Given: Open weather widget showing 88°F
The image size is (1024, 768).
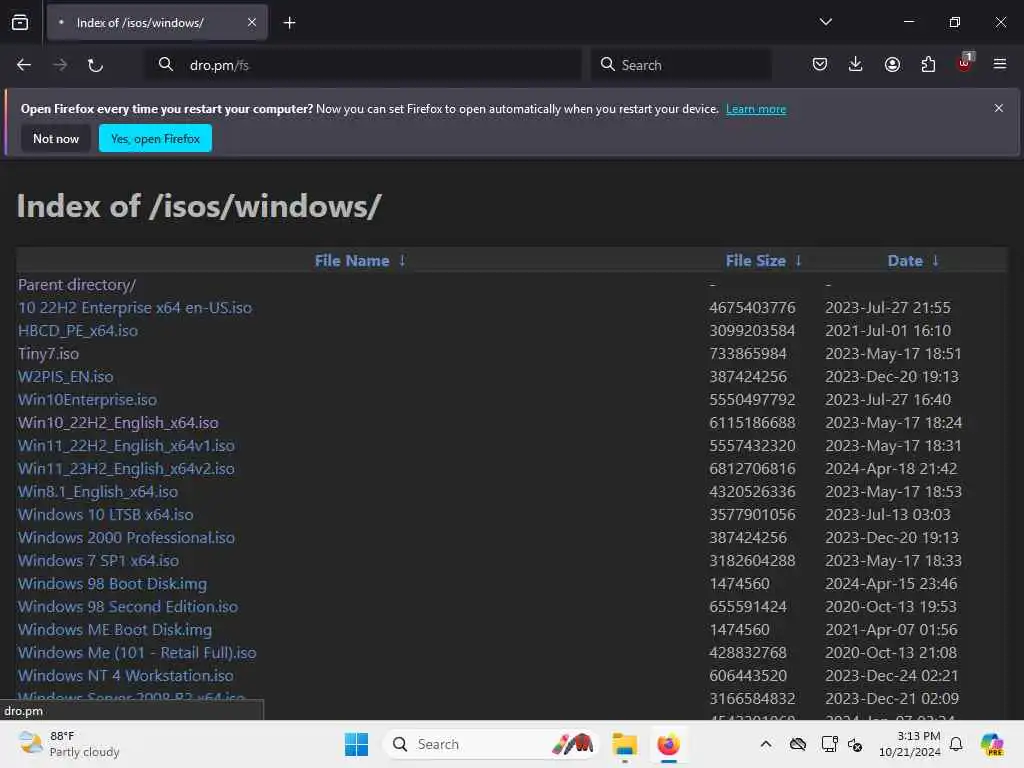Looking at the screenshot, I should pos(69,744).
